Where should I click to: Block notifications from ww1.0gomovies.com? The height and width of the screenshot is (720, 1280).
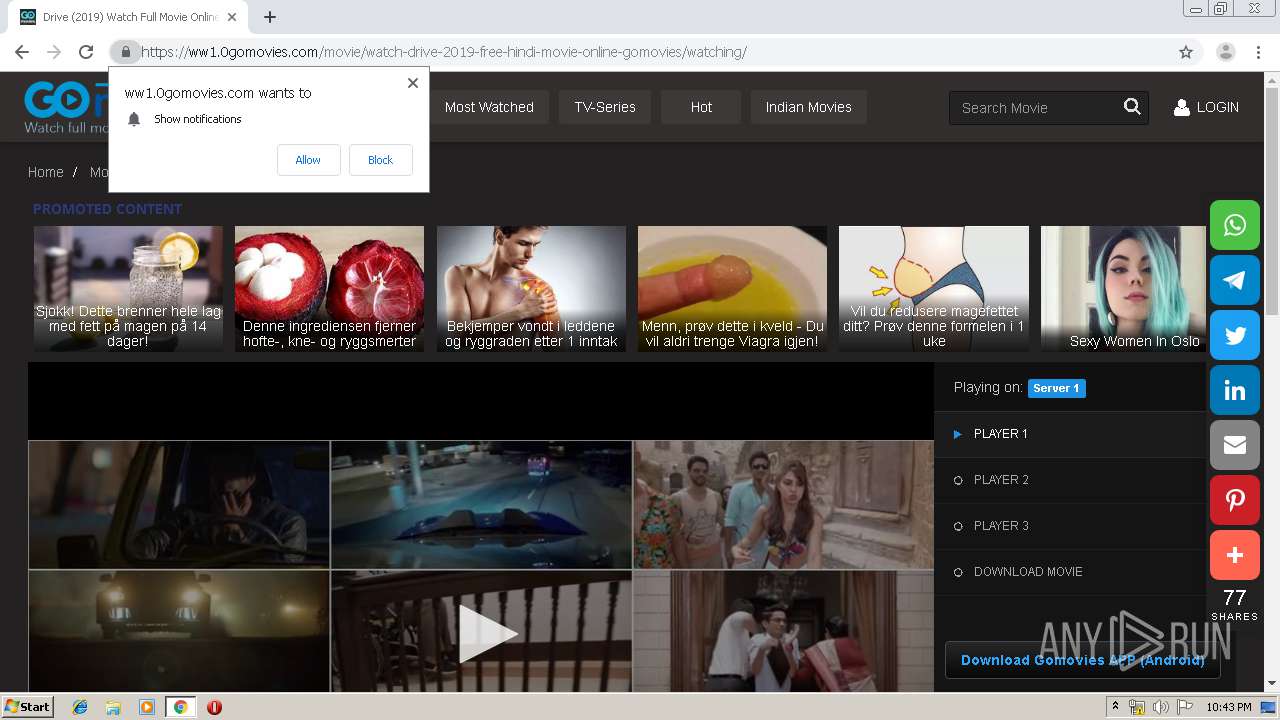tap(380, 160)
